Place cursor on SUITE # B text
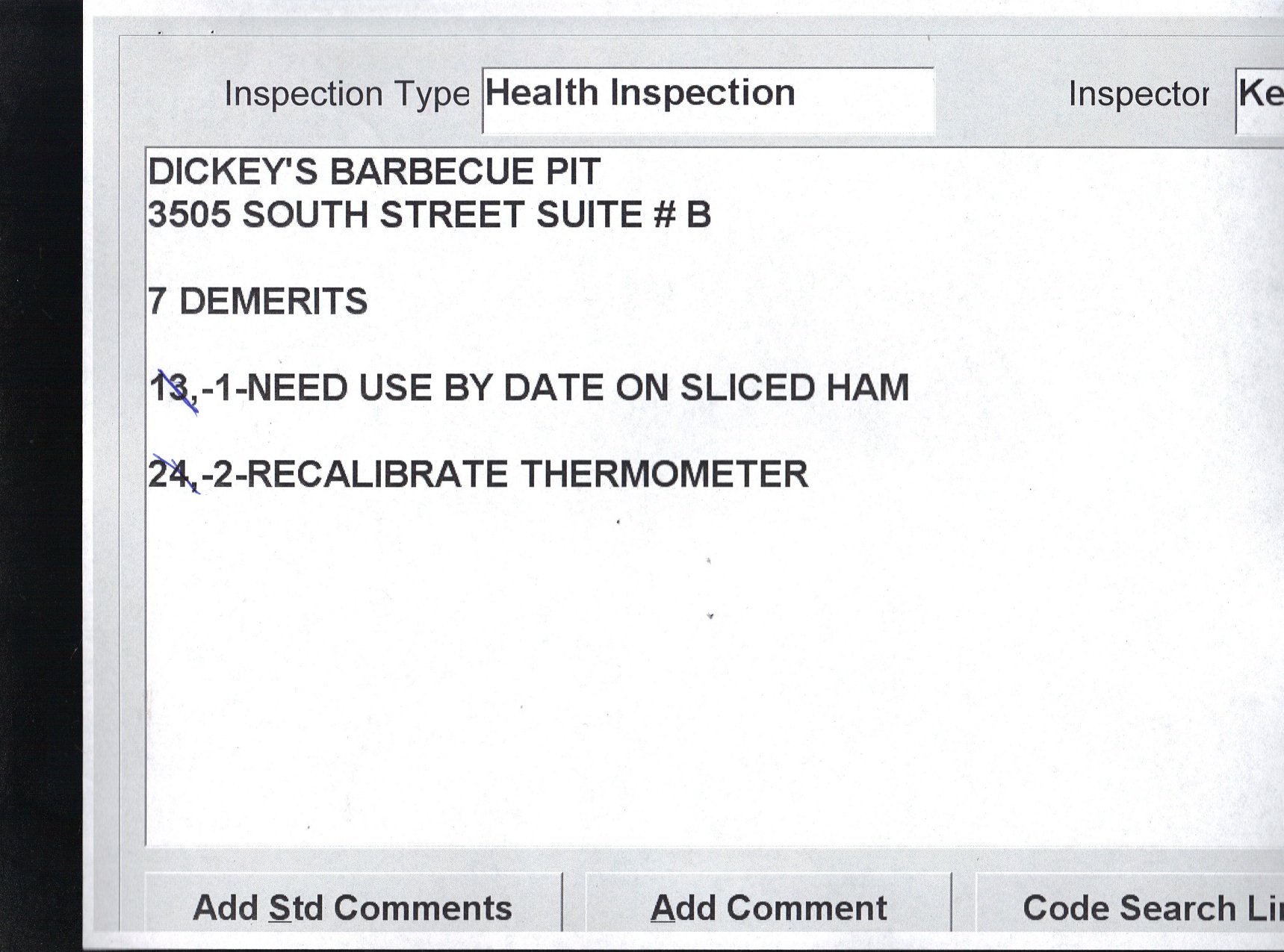 (x=623, y=215)
